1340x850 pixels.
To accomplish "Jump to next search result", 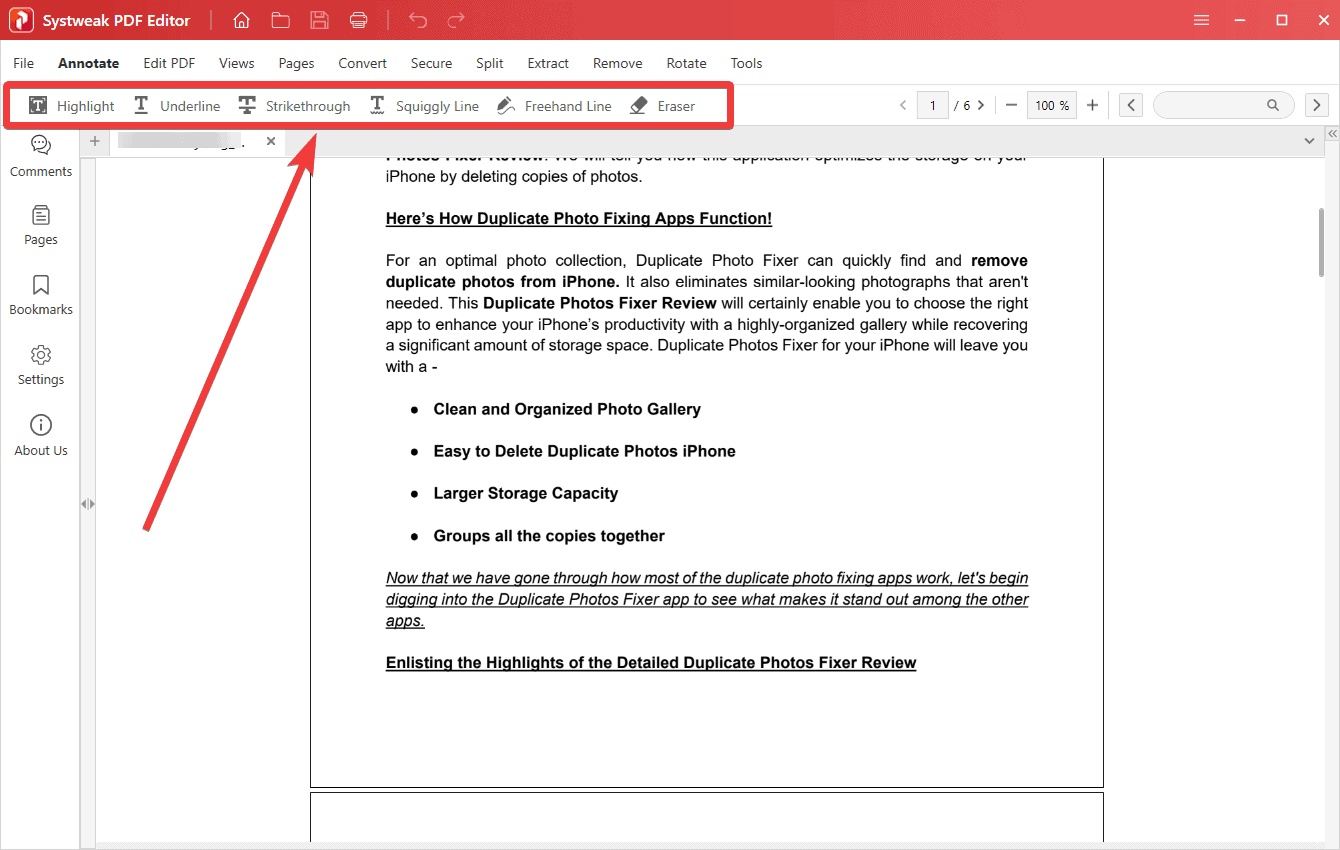I will point(1316,105).
